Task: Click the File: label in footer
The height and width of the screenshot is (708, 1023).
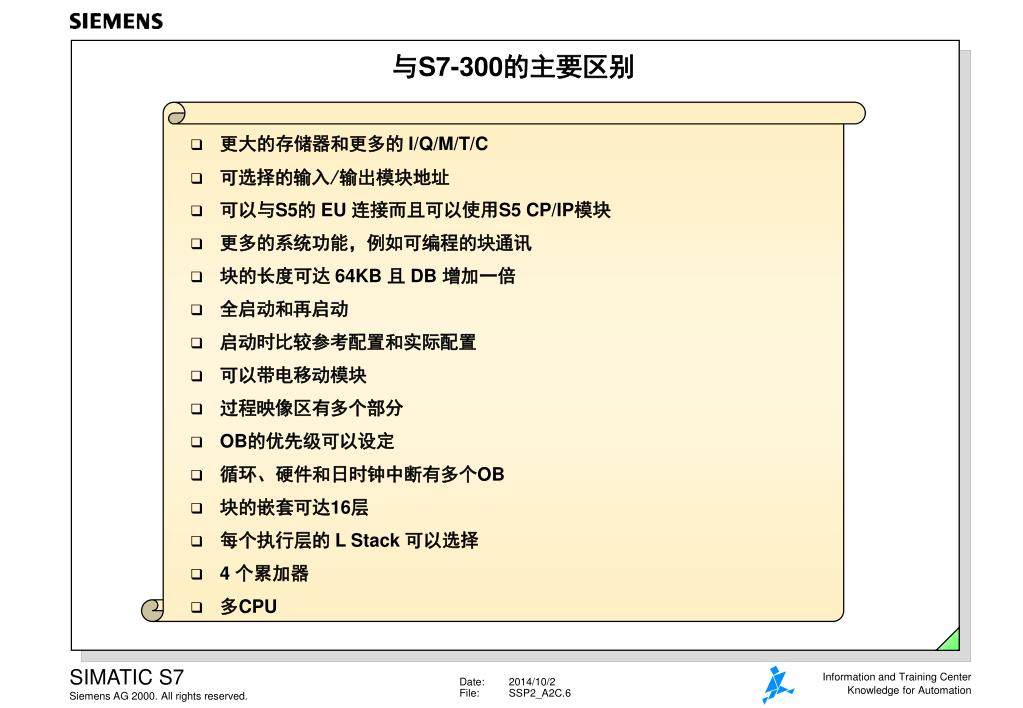Action: [x=469, y=693]
